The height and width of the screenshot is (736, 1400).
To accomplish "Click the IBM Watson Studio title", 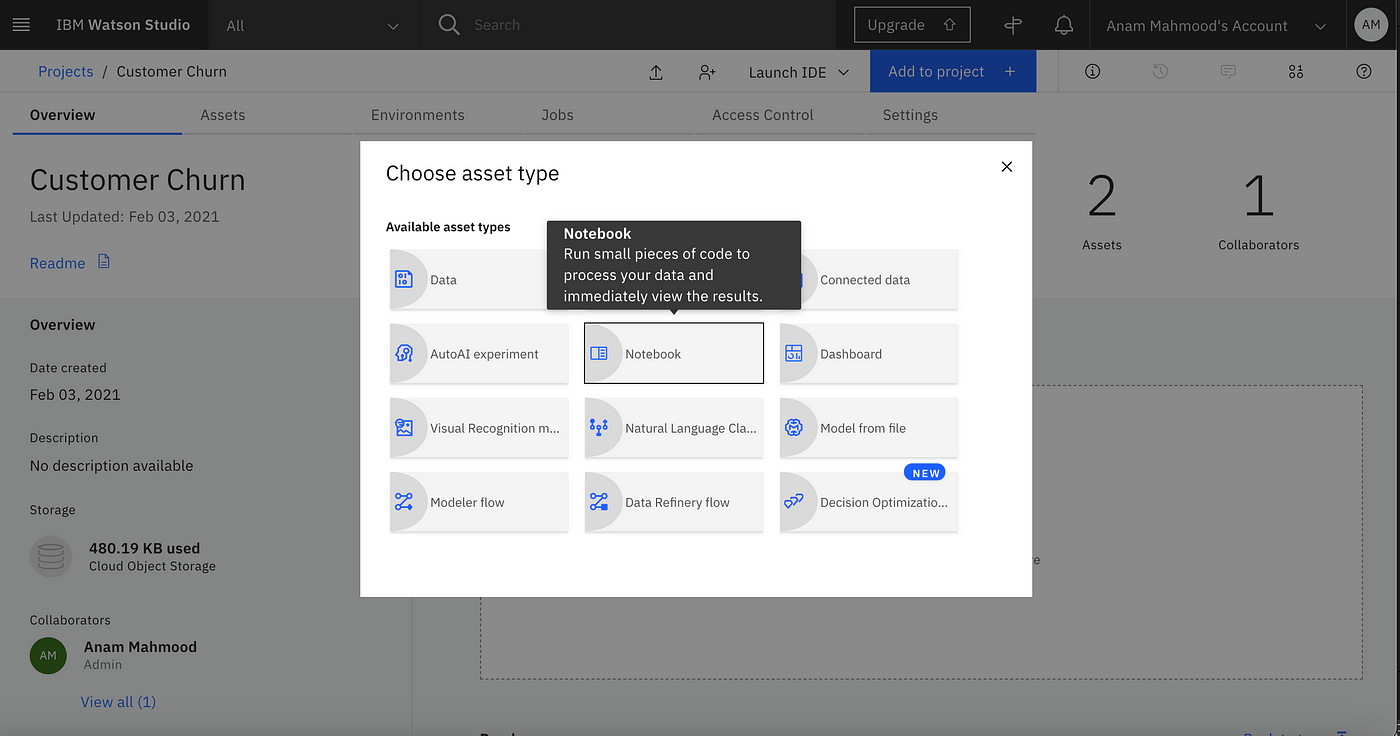I will coord(123,25).
